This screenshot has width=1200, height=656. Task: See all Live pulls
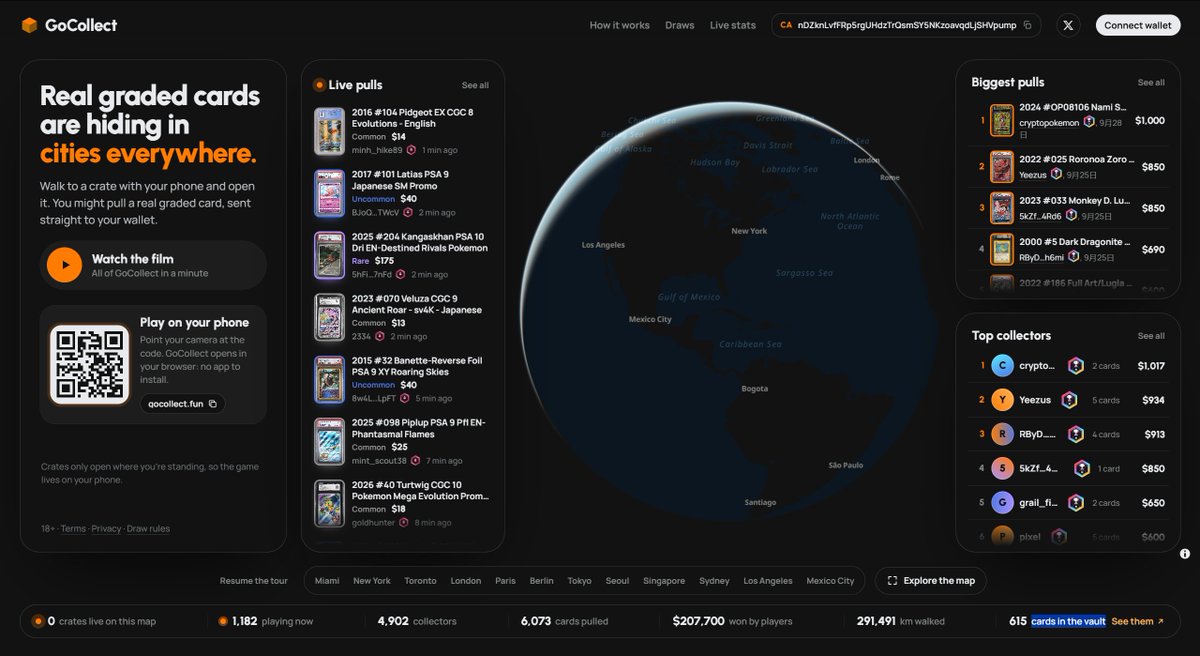click(475, 86)
